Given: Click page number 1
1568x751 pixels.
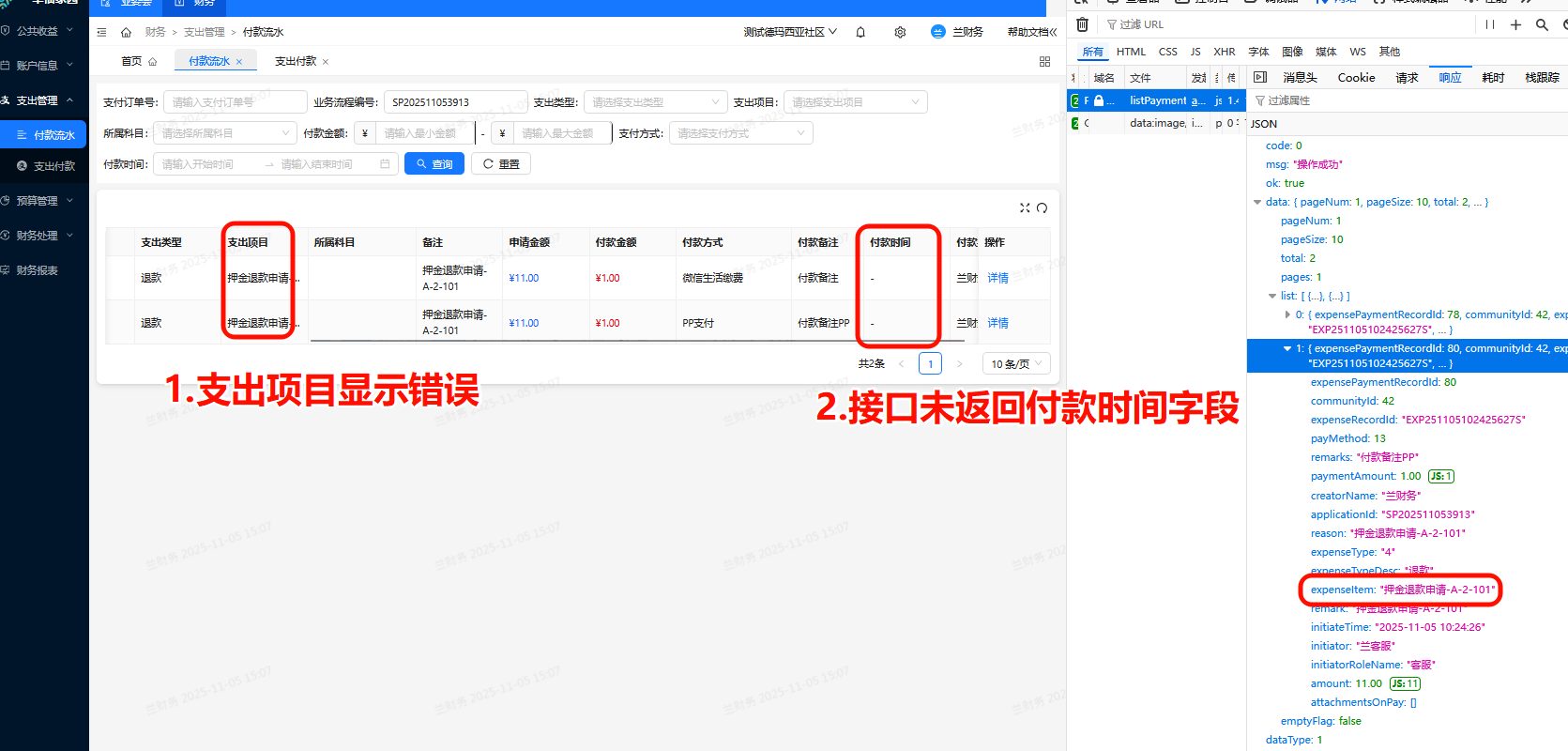Looking at the screenshot, I should click(930, 364).
